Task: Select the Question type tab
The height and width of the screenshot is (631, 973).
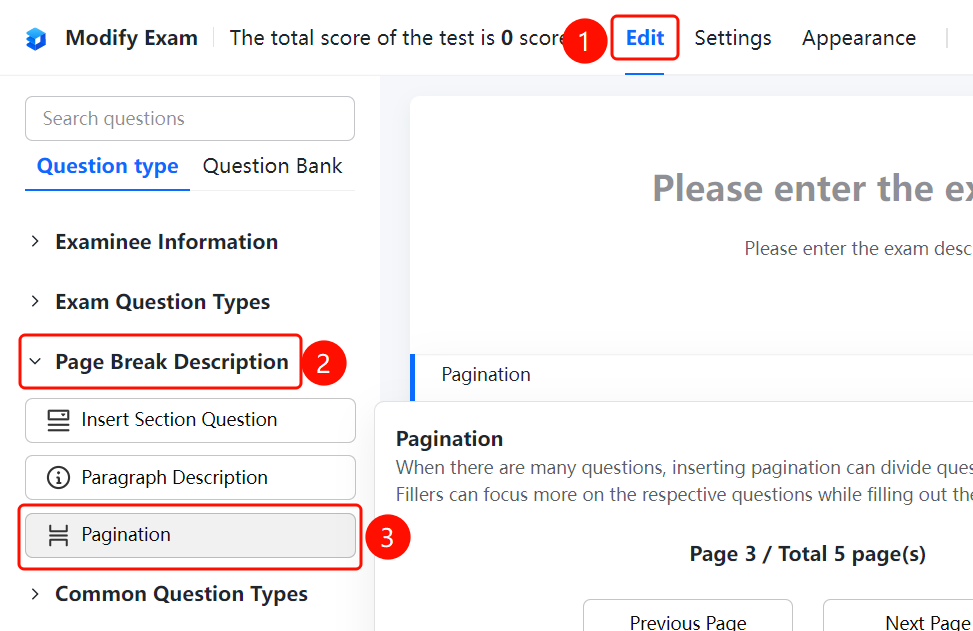Action: click(x=107, y=166)
